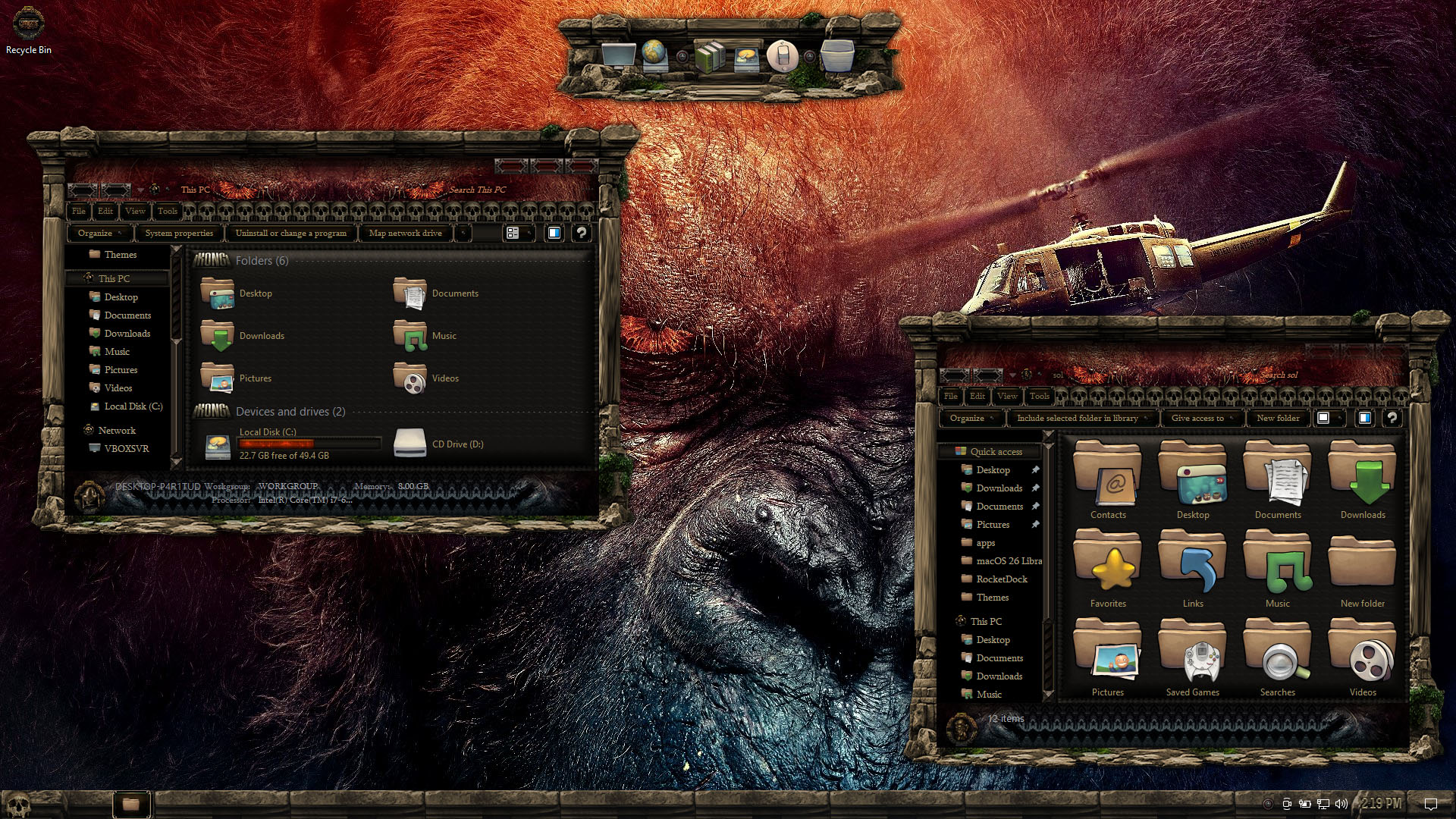The image size is (1456, 819).
Task: Open the Tools menu in sol window
Action: (x=1039, y=396)
